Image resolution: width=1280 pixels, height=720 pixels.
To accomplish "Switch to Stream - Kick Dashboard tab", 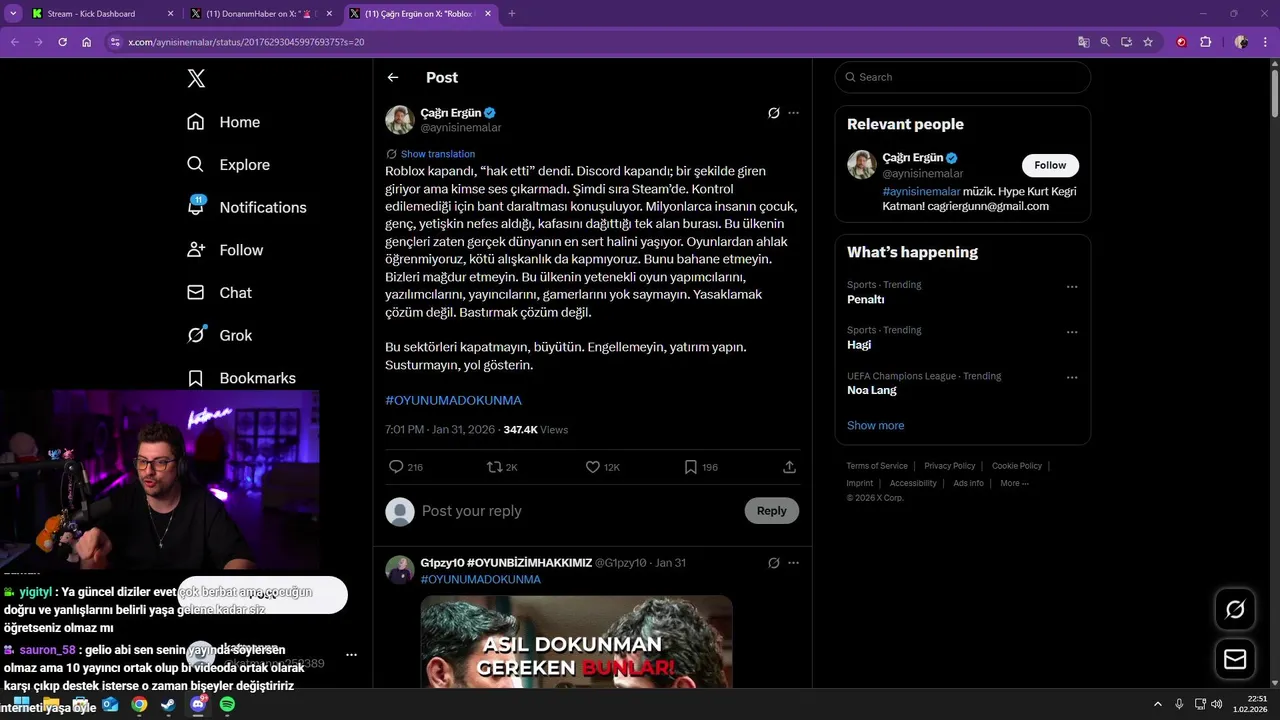I will point(100,14).
